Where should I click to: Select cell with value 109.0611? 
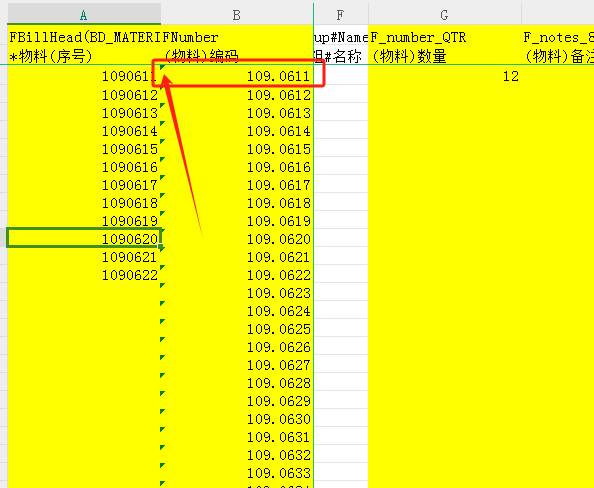237,76
